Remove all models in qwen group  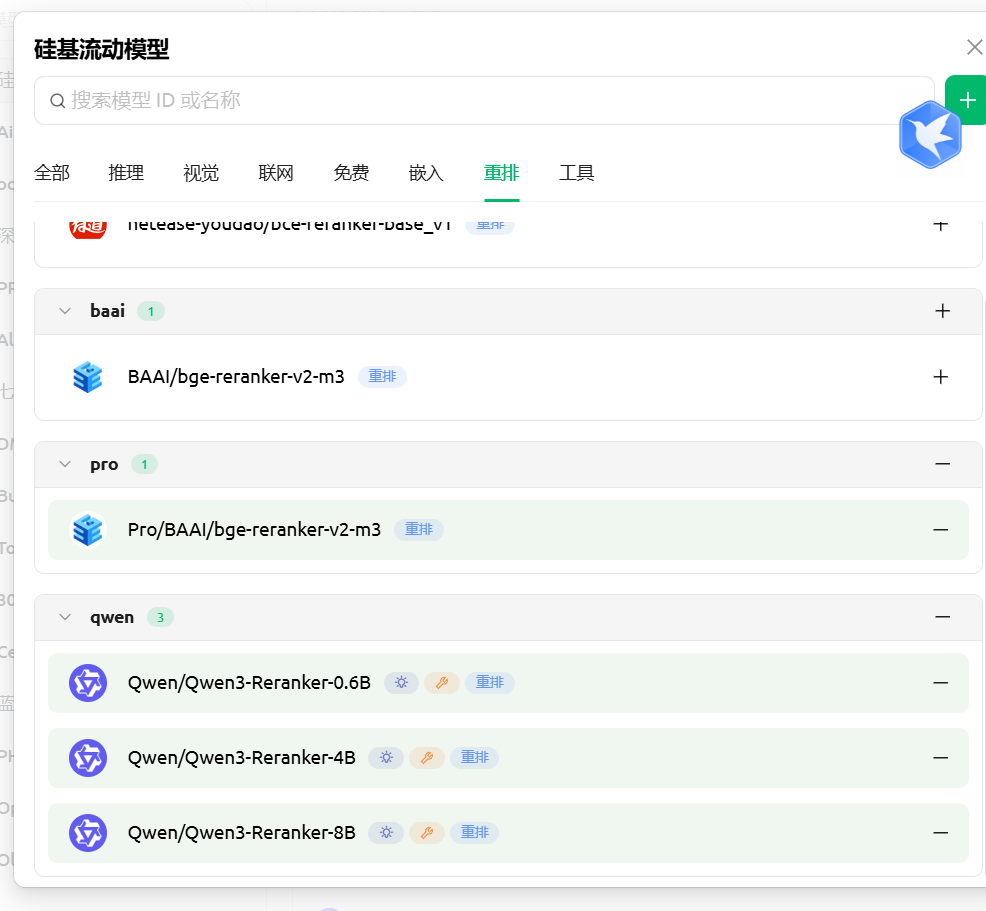(x=942, y=617)
